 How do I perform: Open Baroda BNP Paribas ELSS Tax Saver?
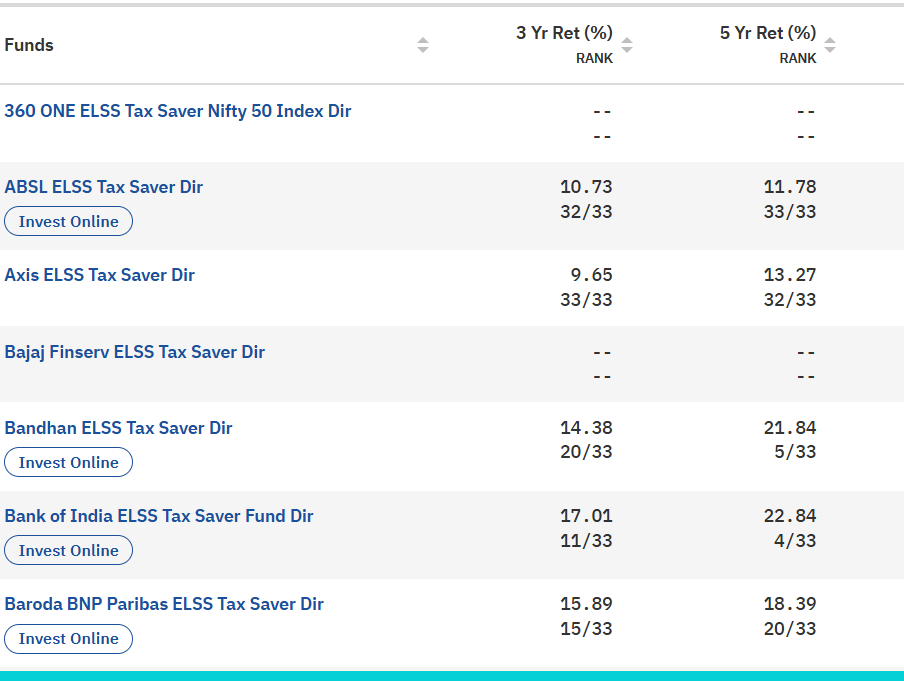164,604
